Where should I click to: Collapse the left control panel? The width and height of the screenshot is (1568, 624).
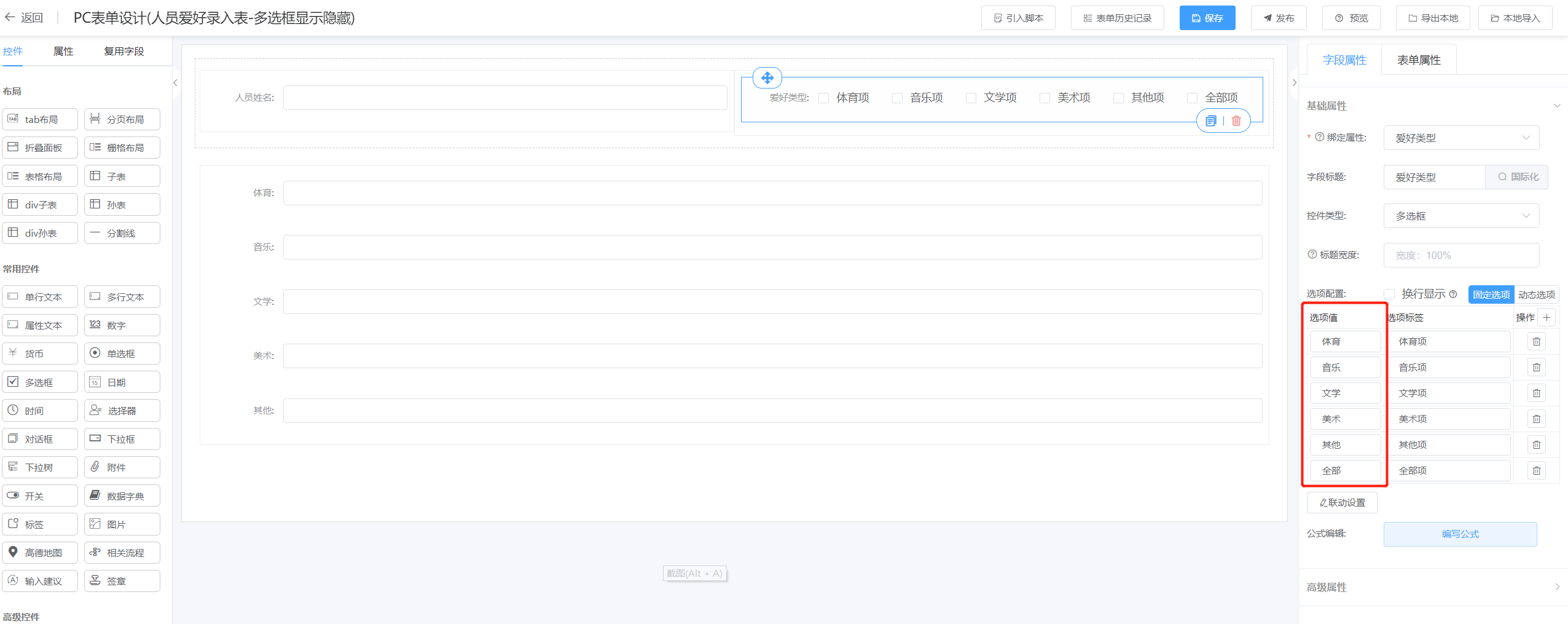pyautogui.click(x=175, y=82)
